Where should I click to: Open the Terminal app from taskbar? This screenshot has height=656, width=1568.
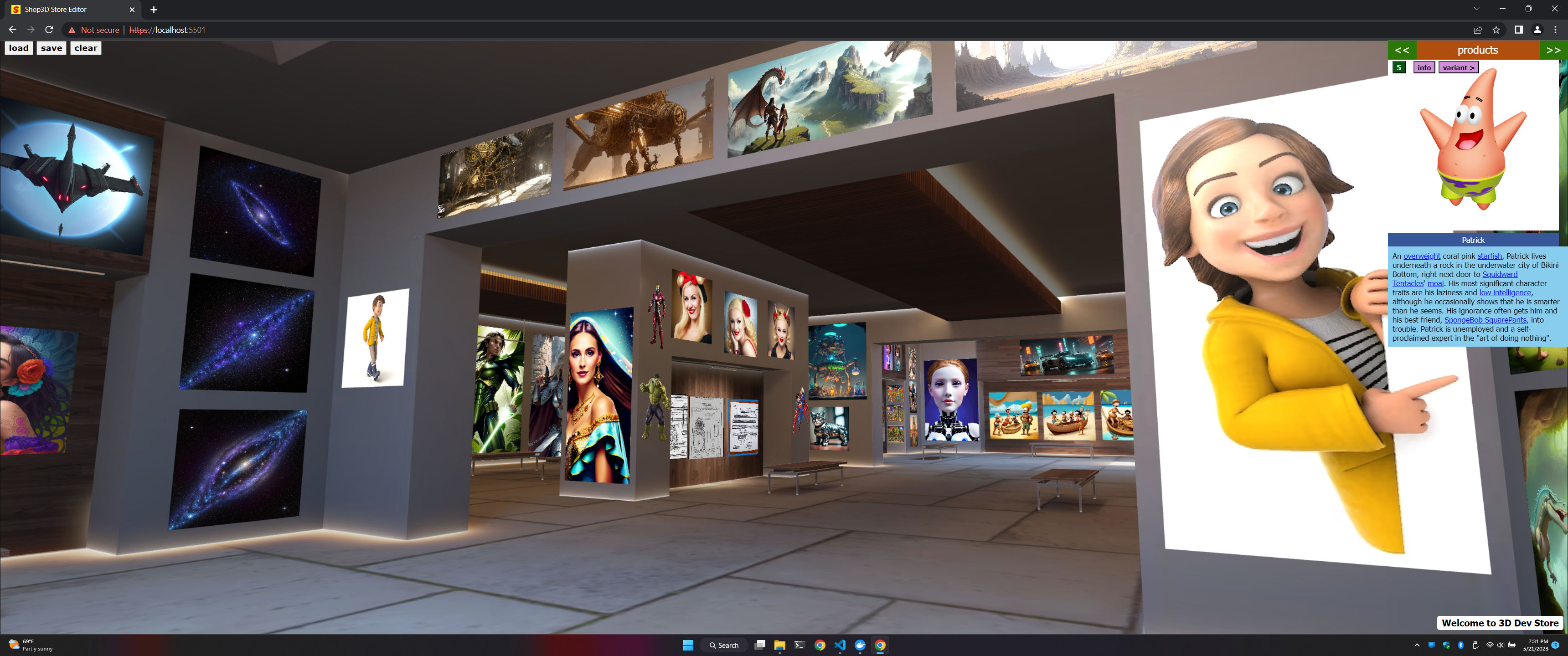pos(800,645)
